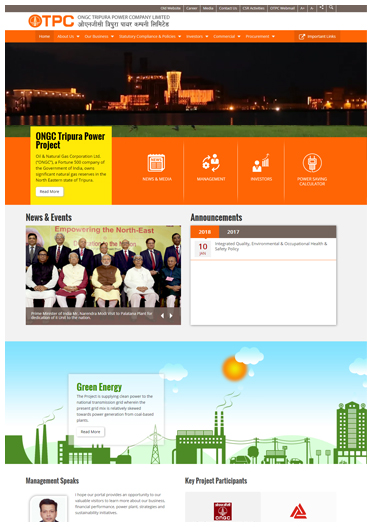Screen dimensions: 372x527
Task: Go to the Home menu item
Action: (x=44, y=36)
